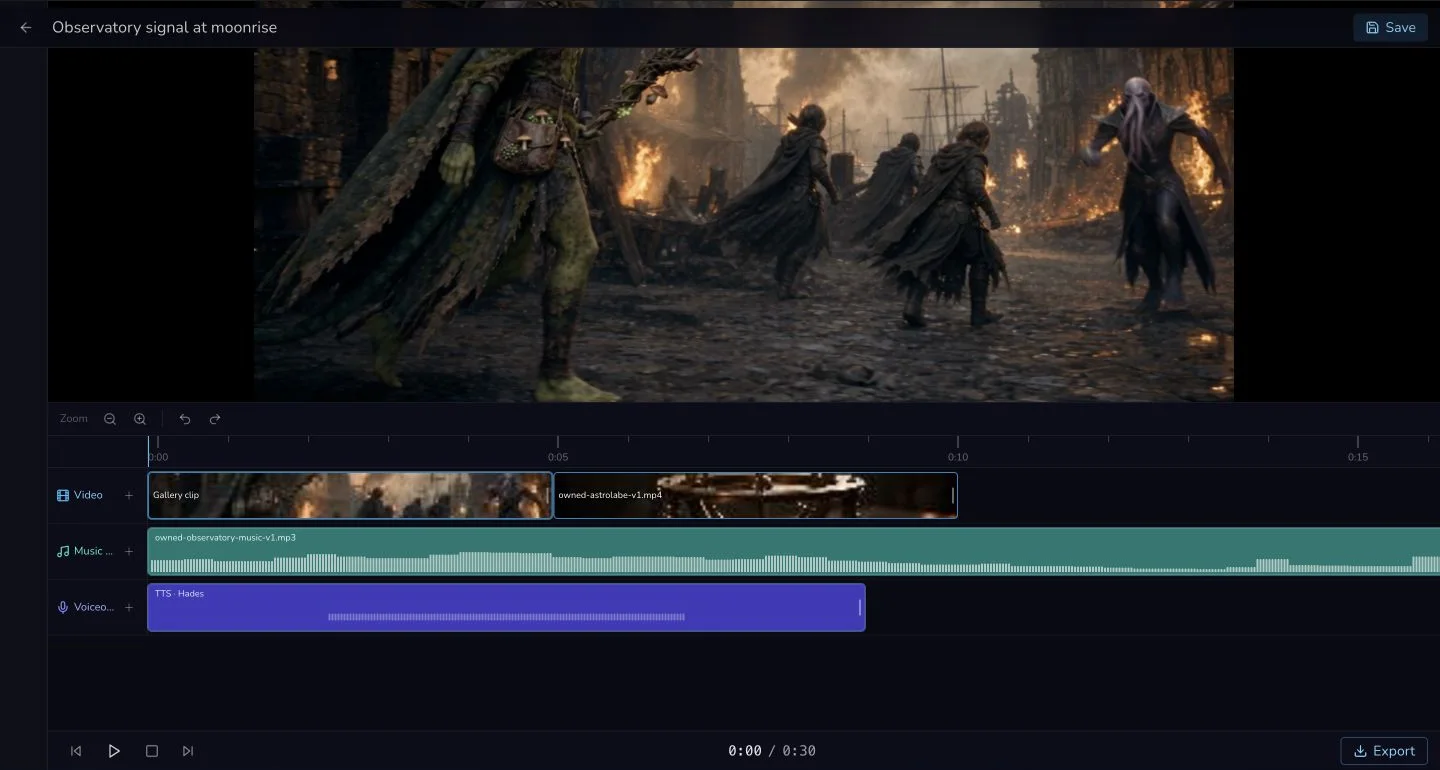This screenshot has width=1440, height=770.
Task: Click the video preview canvas
Action: coord(743,225)
